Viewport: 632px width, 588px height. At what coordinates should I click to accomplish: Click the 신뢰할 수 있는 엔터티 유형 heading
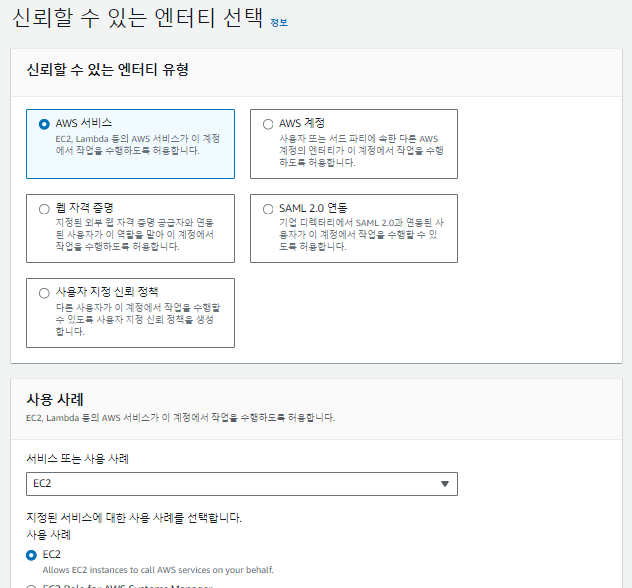108,70
